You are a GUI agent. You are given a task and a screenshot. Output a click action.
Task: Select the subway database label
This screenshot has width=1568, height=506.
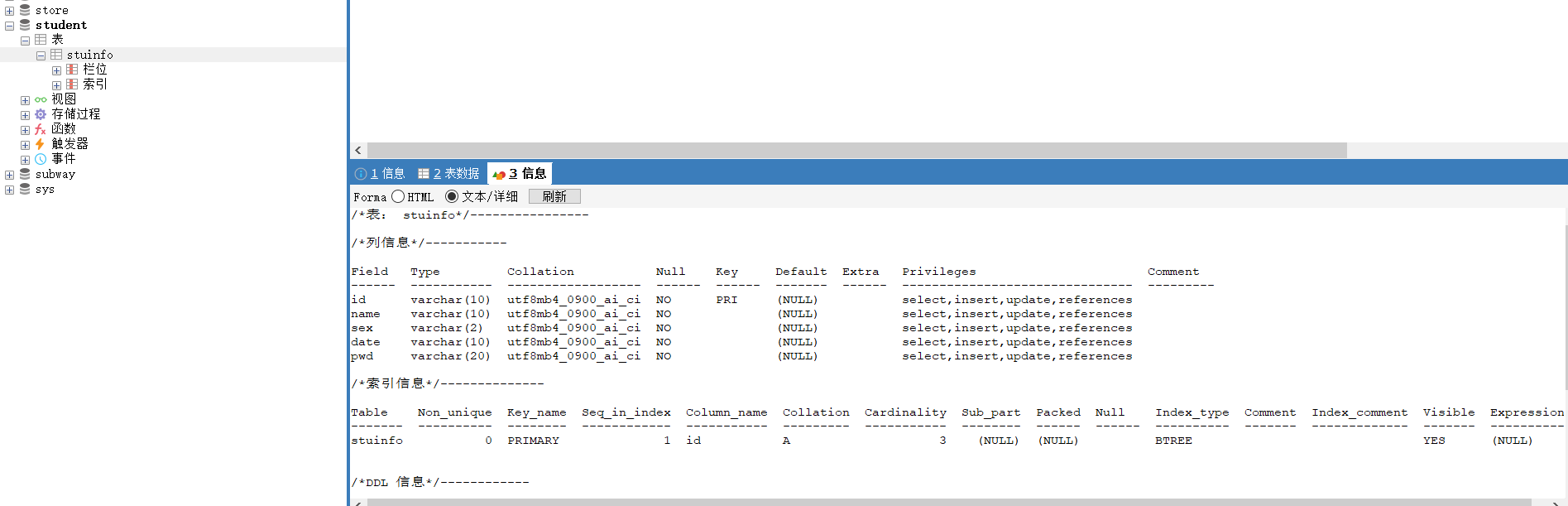[x=55, y=174]
